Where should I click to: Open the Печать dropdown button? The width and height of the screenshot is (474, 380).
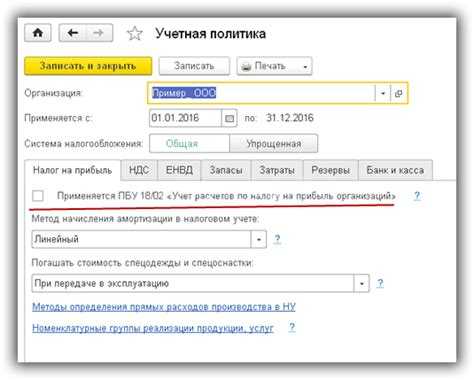(x=274, y=66)
